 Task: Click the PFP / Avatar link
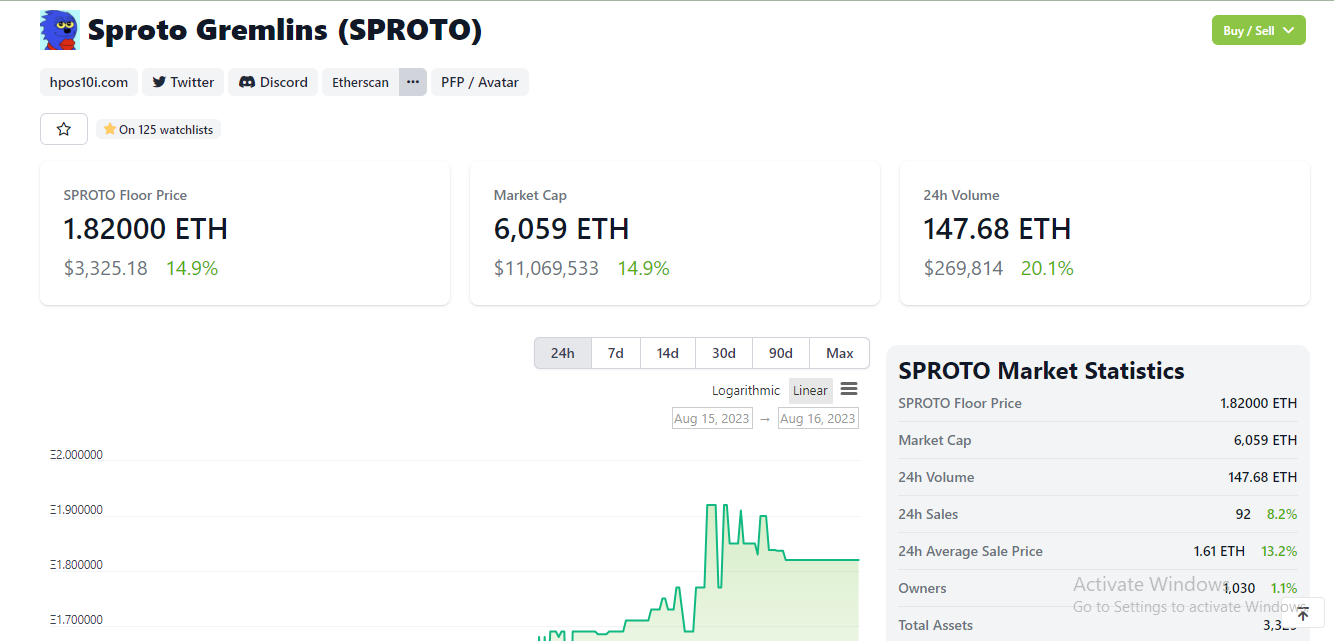point(480,82)
